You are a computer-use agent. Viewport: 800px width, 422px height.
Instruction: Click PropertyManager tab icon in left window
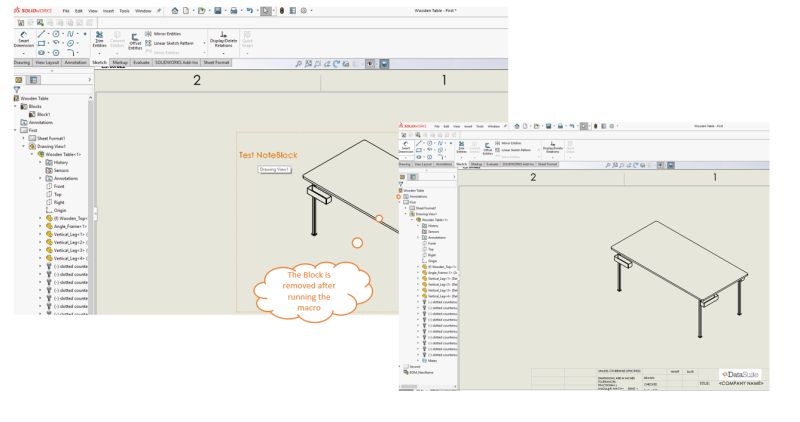coord(34,80)
